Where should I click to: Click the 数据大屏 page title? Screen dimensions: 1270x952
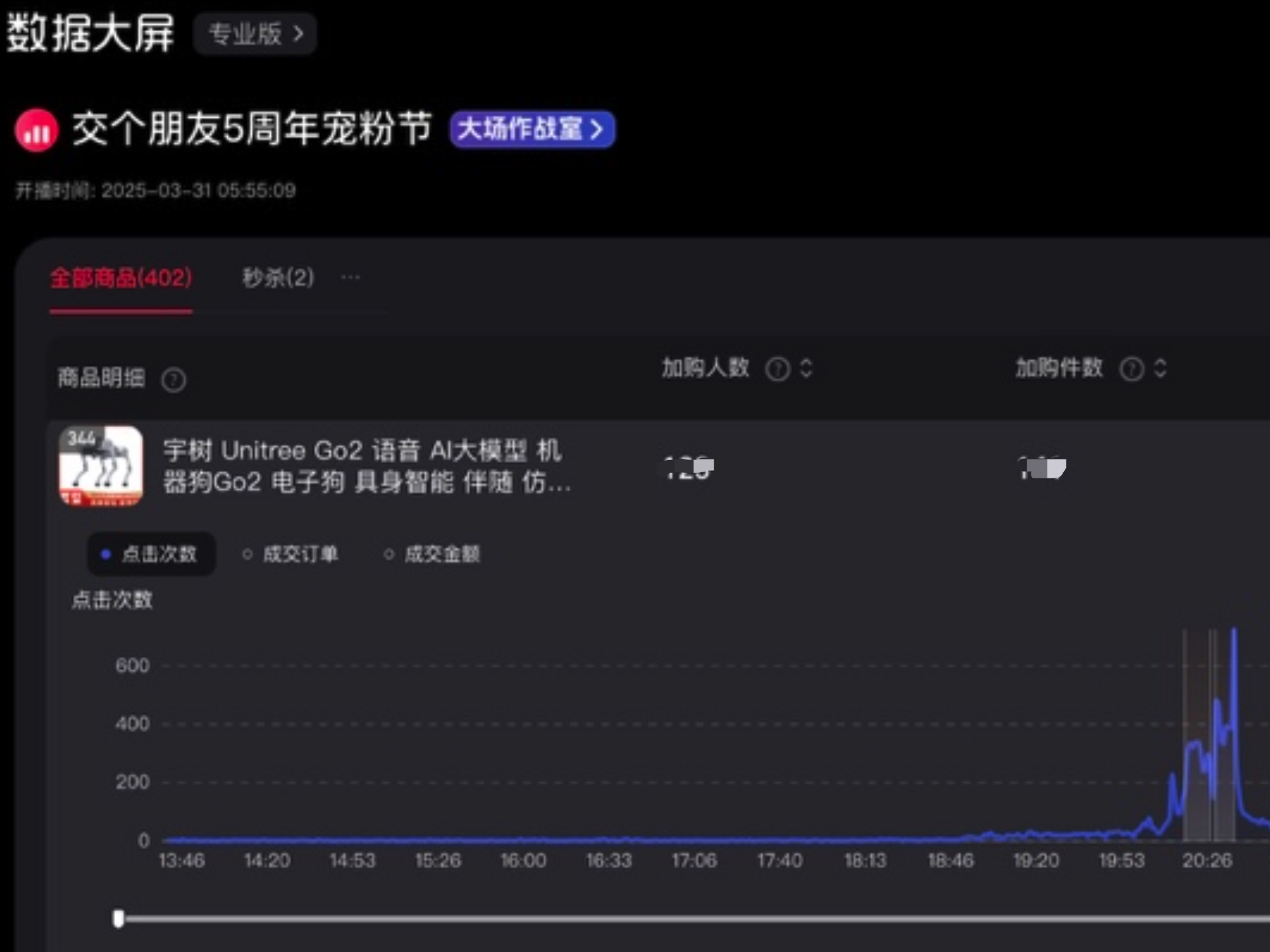tap(91, 33)
